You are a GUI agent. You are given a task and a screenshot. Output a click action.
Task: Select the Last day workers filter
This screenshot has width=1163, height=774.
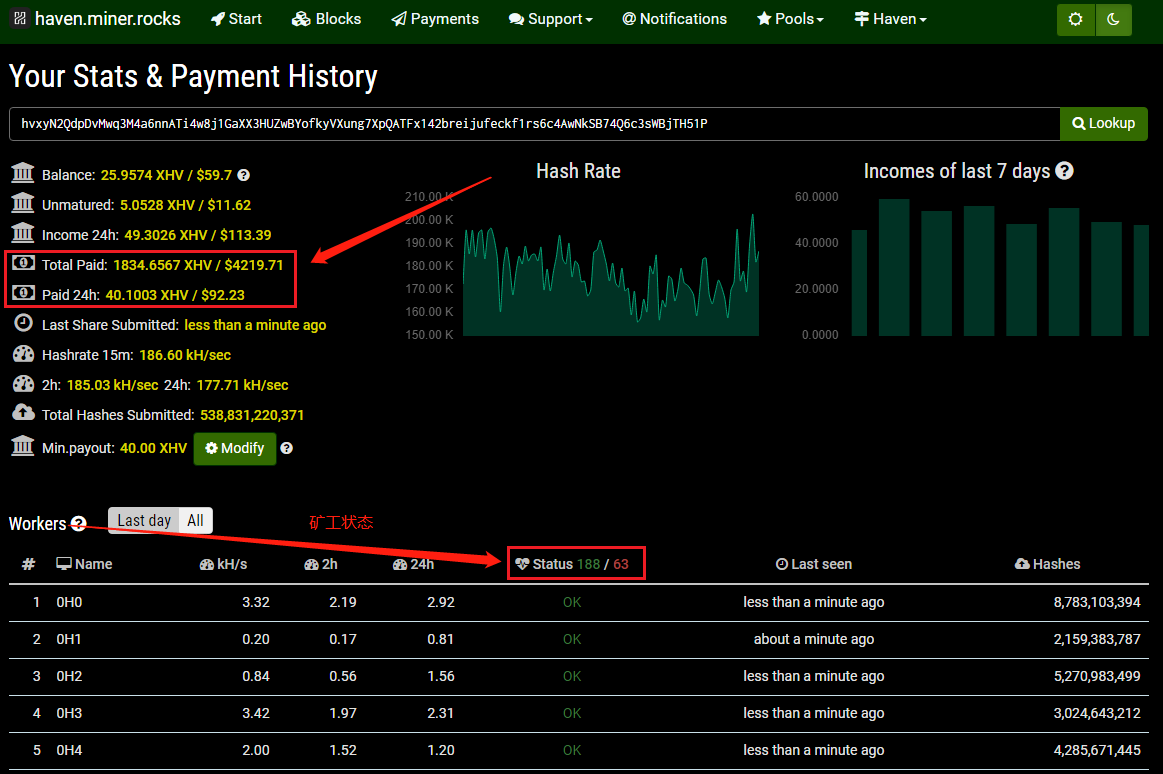click(144, 520)
